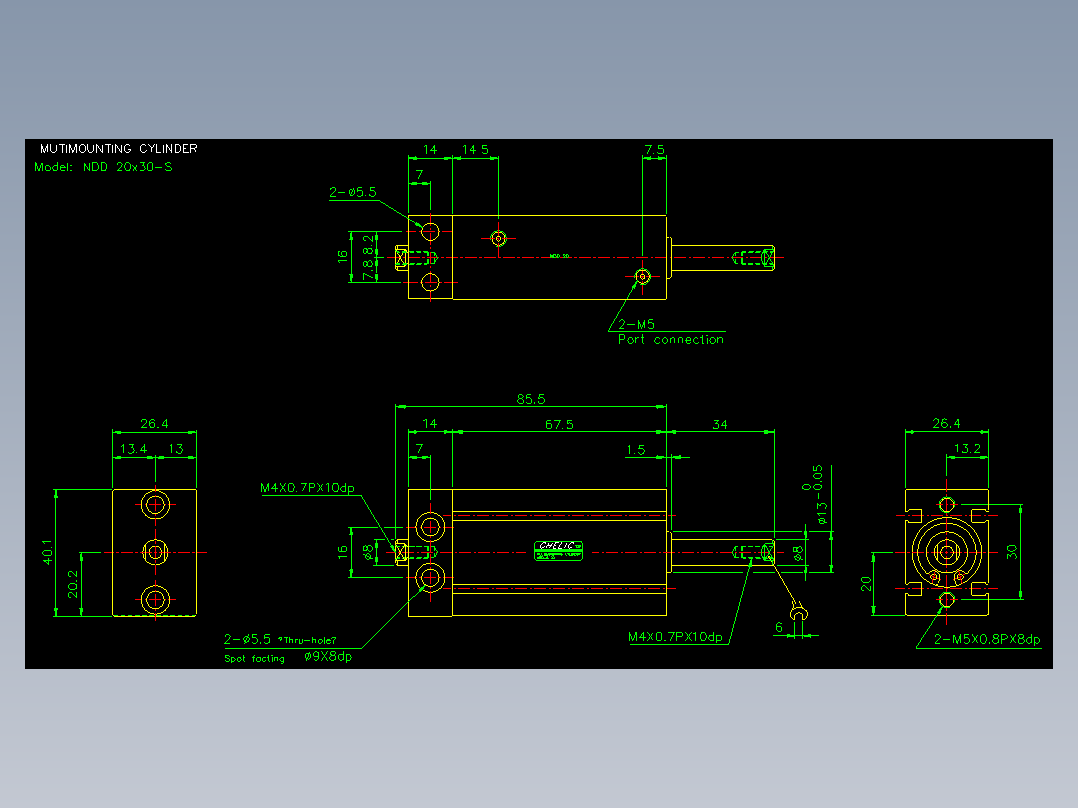Select the Model NDD 20x30-S label
This screenshot has height=808, width=1078.
point(103,167)
